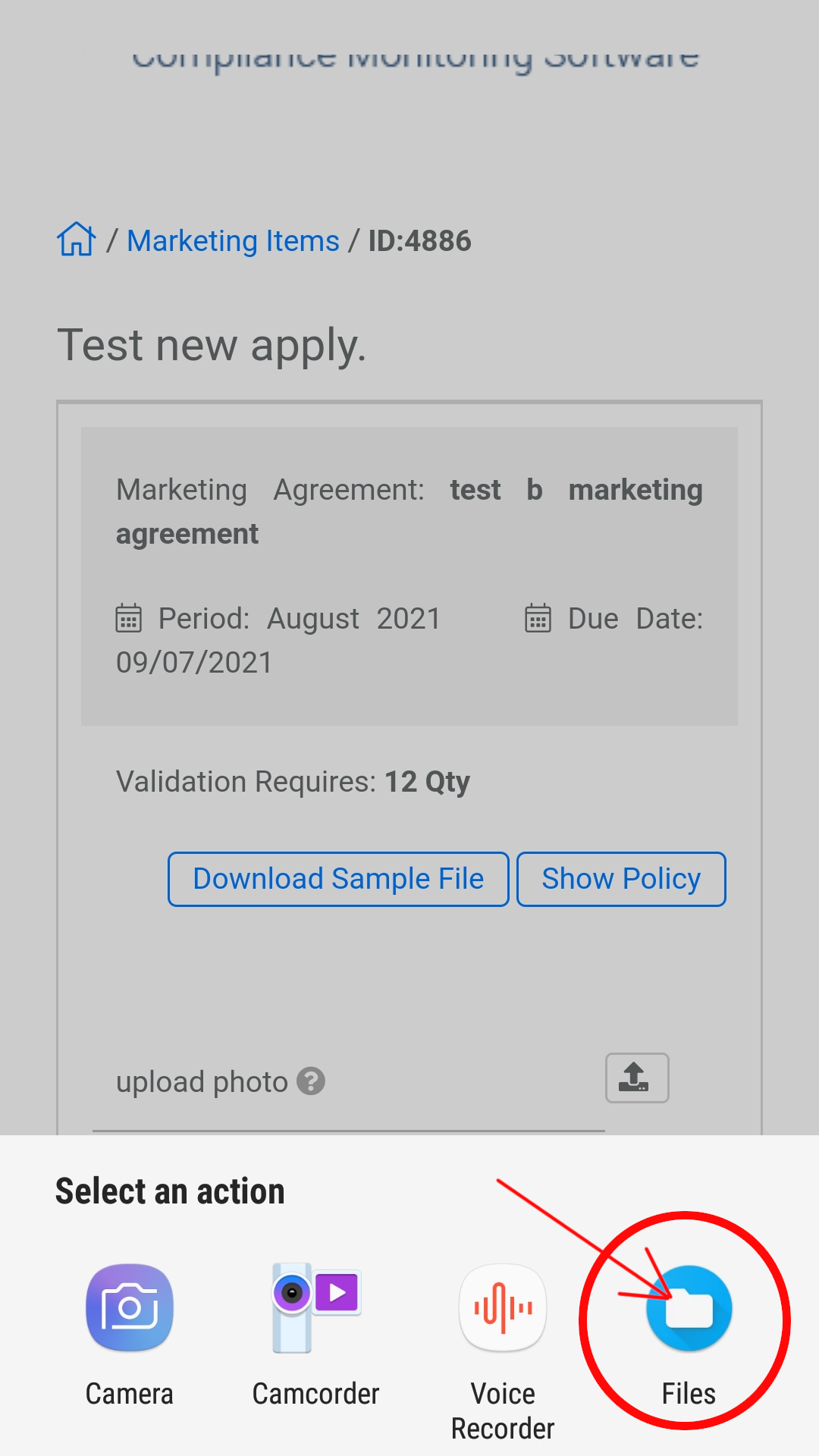Viewport: 819px width, 1456px height.
Task: Choose the Camera app icon
Action: (x=130, y=1307)
